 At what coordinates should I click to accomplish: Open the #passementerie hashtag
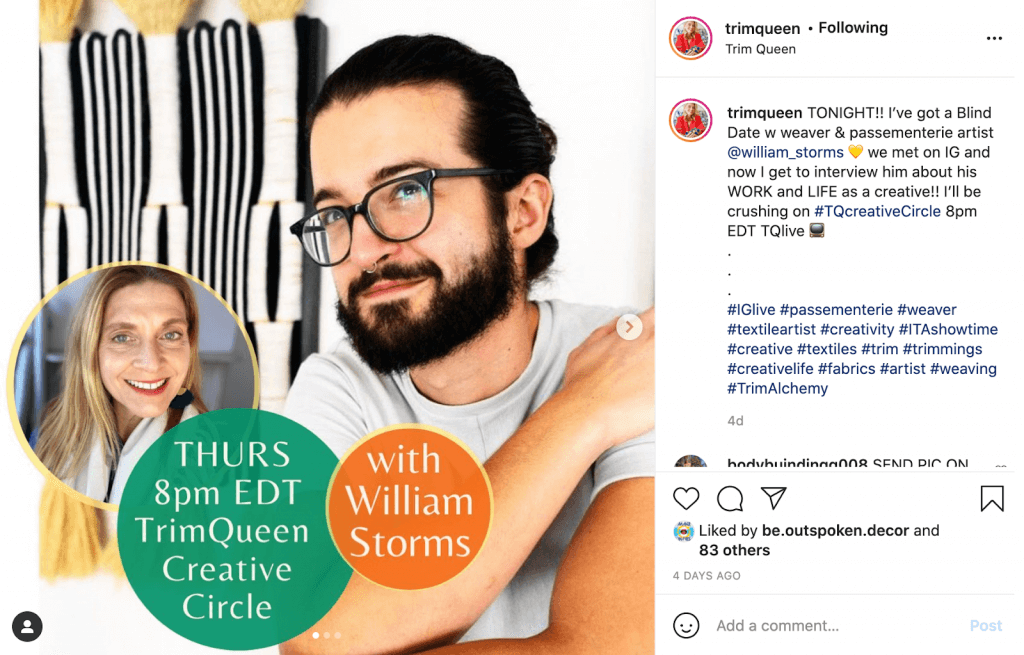(x=836, y=310)
